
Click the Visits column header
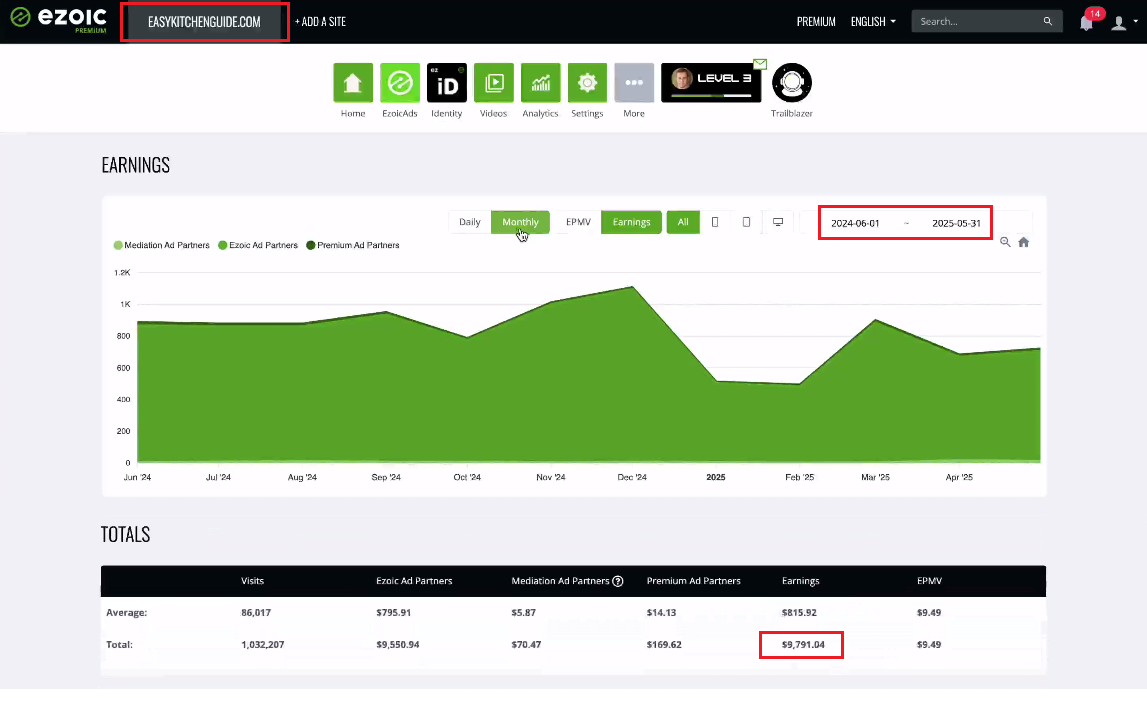pyautogui.click(x=252, y=581)
